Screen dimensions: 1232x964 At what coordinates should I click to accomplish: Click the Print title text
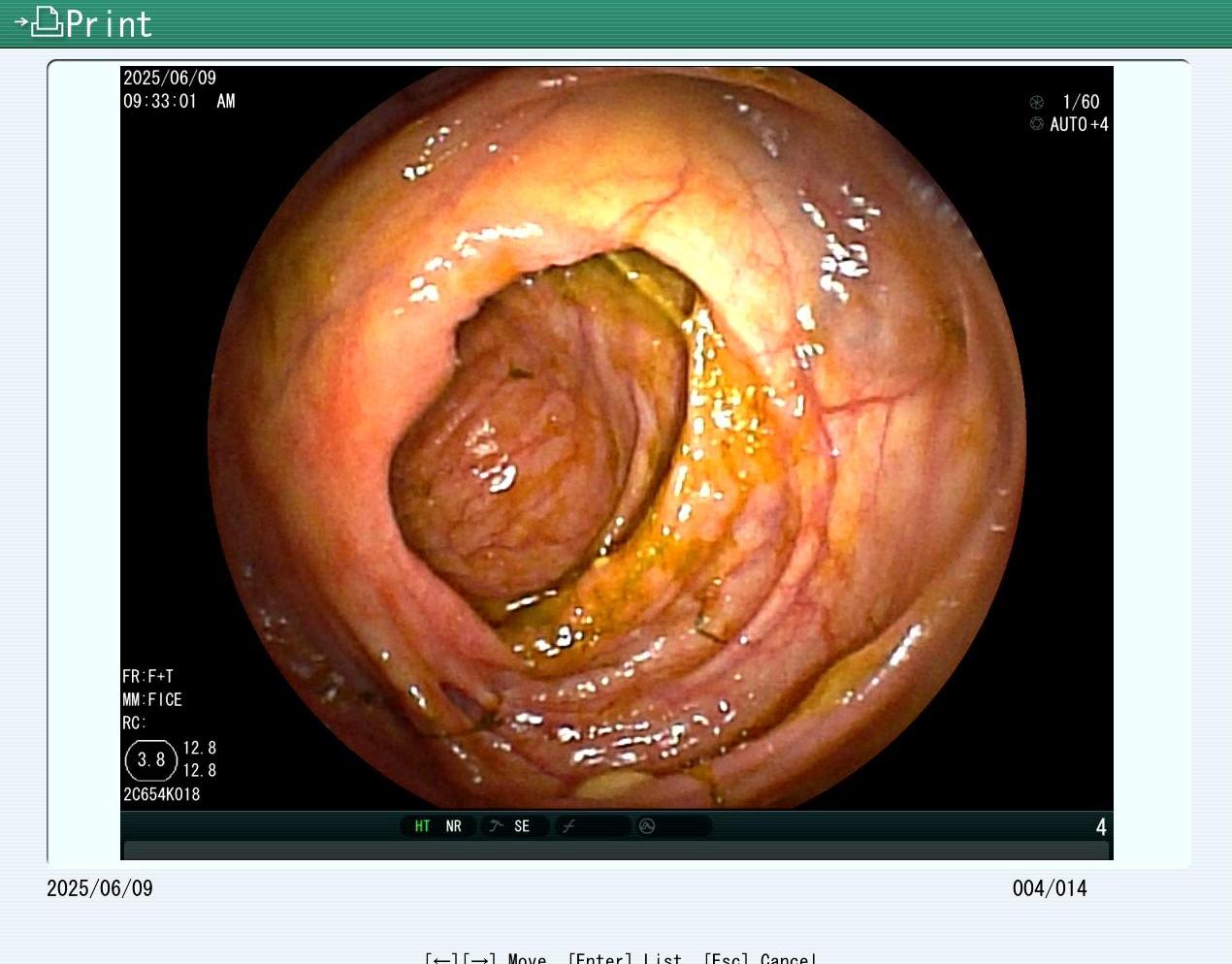(x=109, y=23)
